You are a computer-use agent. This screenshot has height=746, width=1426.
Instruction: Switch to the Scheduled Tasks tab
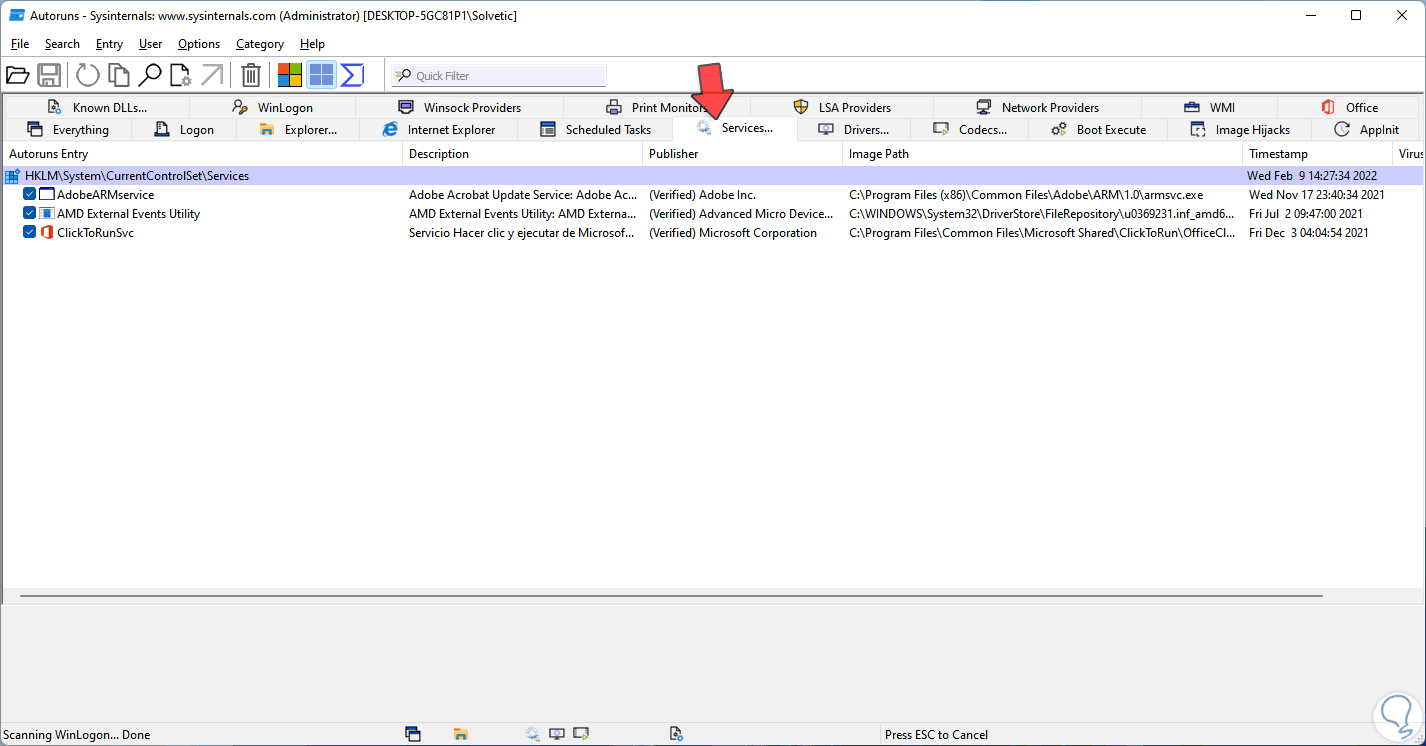point(595,130)
